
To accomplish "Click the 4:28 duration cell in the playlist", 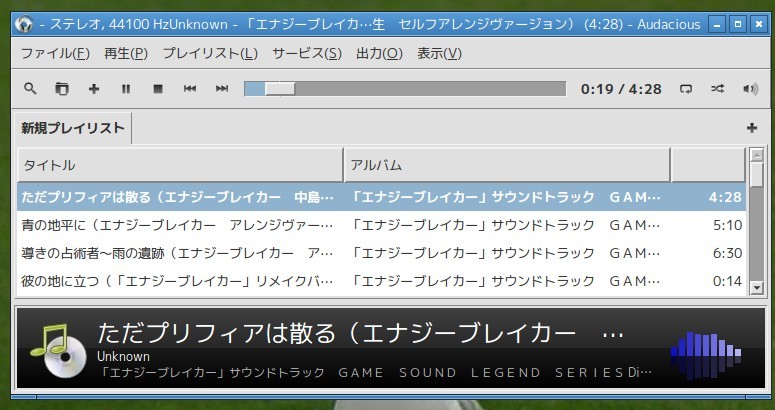I will (725, 198).
